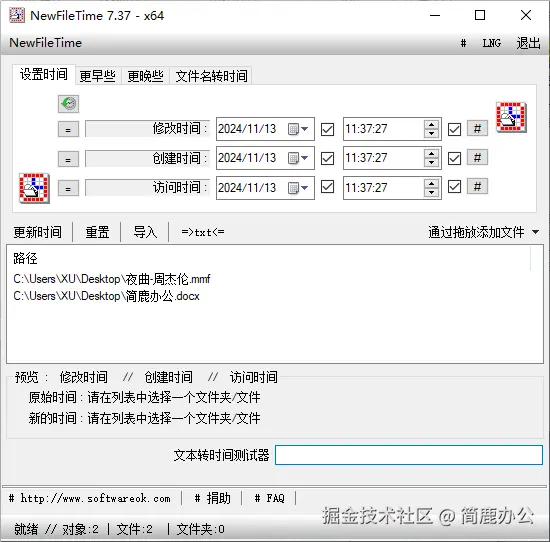Image resolution: width=550 pixels, height=542 pixels.
Task: Open the # menu in the header
Action: 463,43
